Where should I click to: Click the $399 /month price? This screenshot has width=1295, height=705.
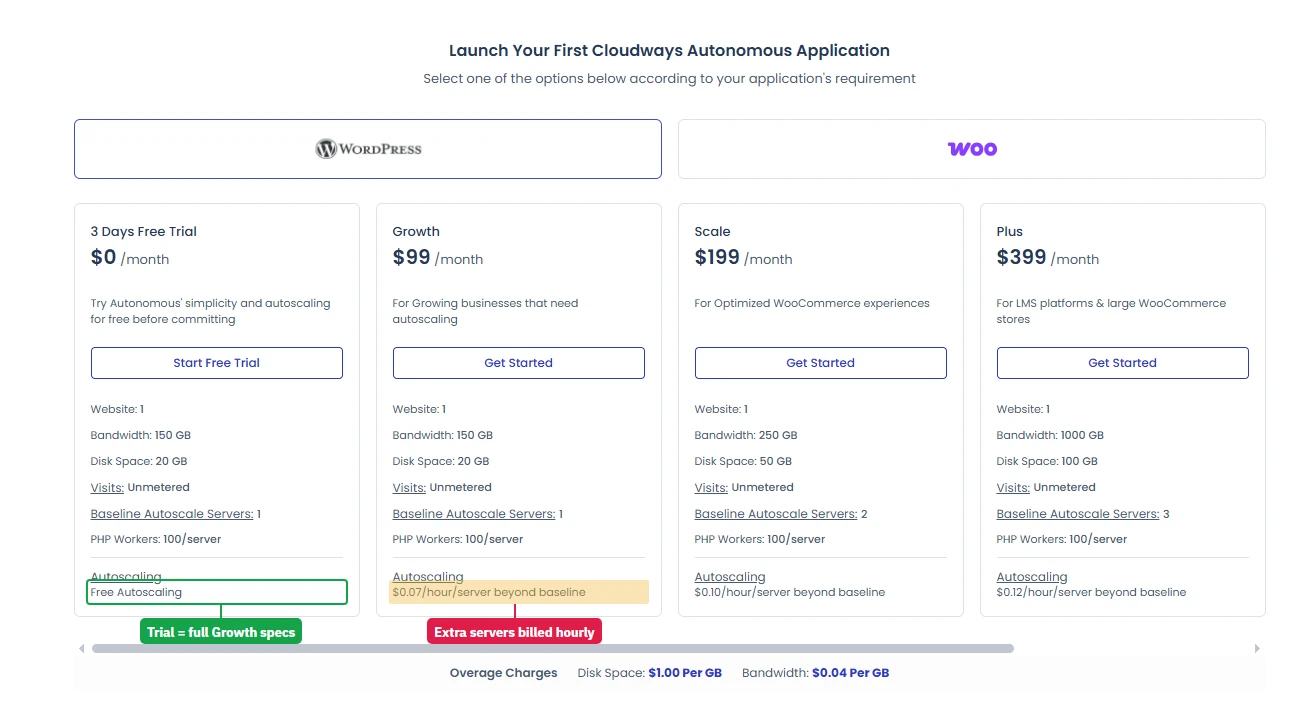pos(1048,258)
